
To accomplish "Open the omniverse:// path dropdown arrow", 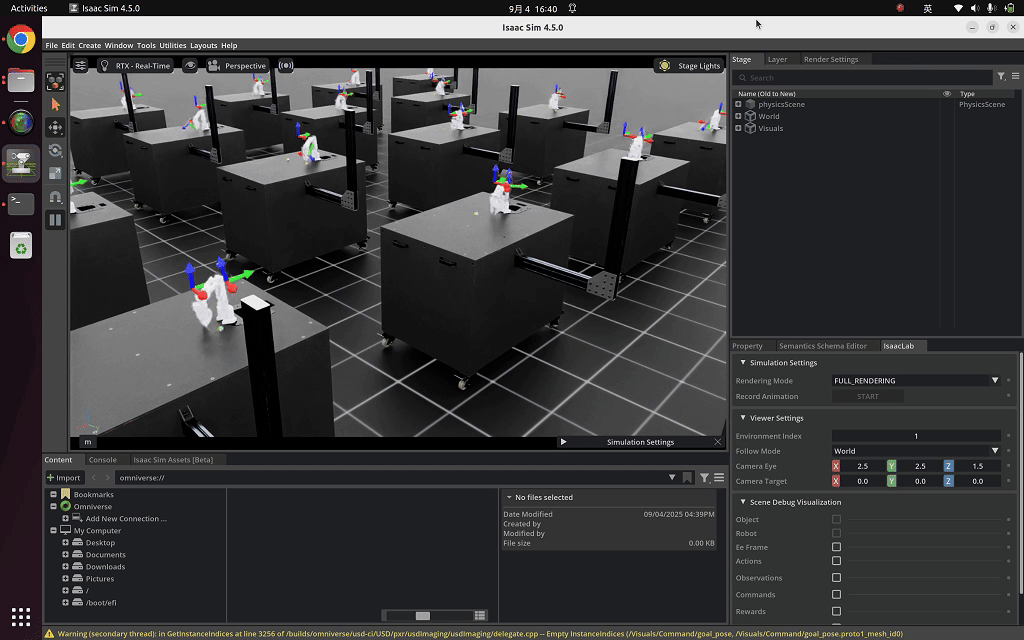I will (672, 477).
